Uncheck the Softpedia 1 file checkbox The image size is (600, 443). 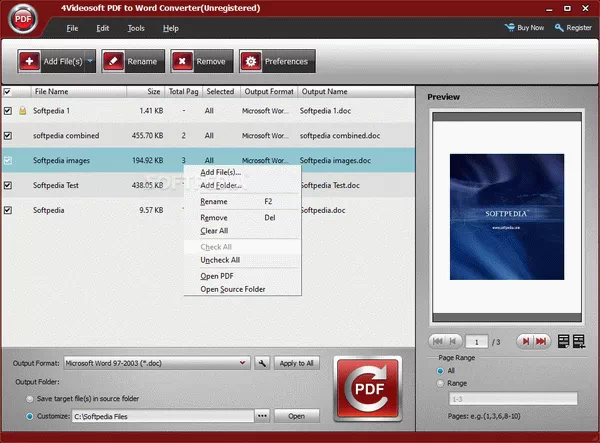pyautogui.click(x=8, y=111)
